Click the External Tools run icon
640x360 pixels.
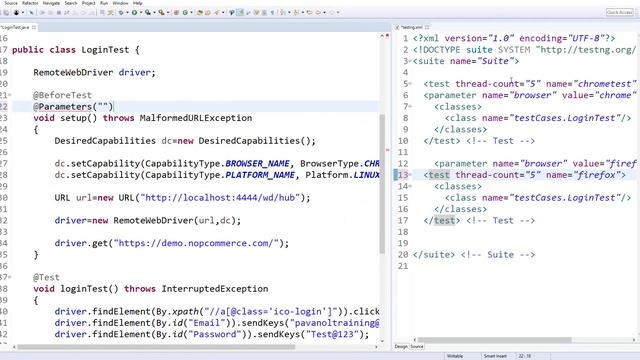click(162, 13)
